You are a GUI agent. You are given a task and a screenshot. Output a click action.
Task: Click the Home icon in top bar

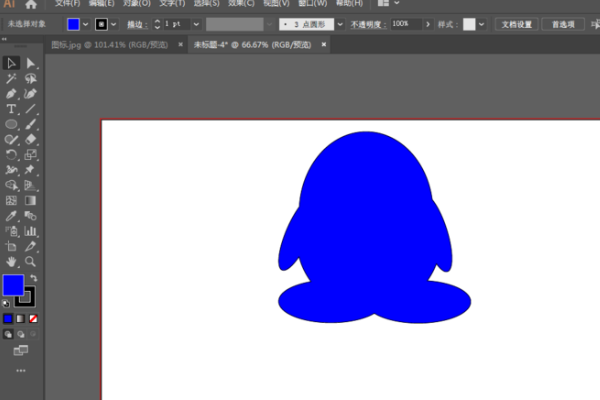point(30,4)
